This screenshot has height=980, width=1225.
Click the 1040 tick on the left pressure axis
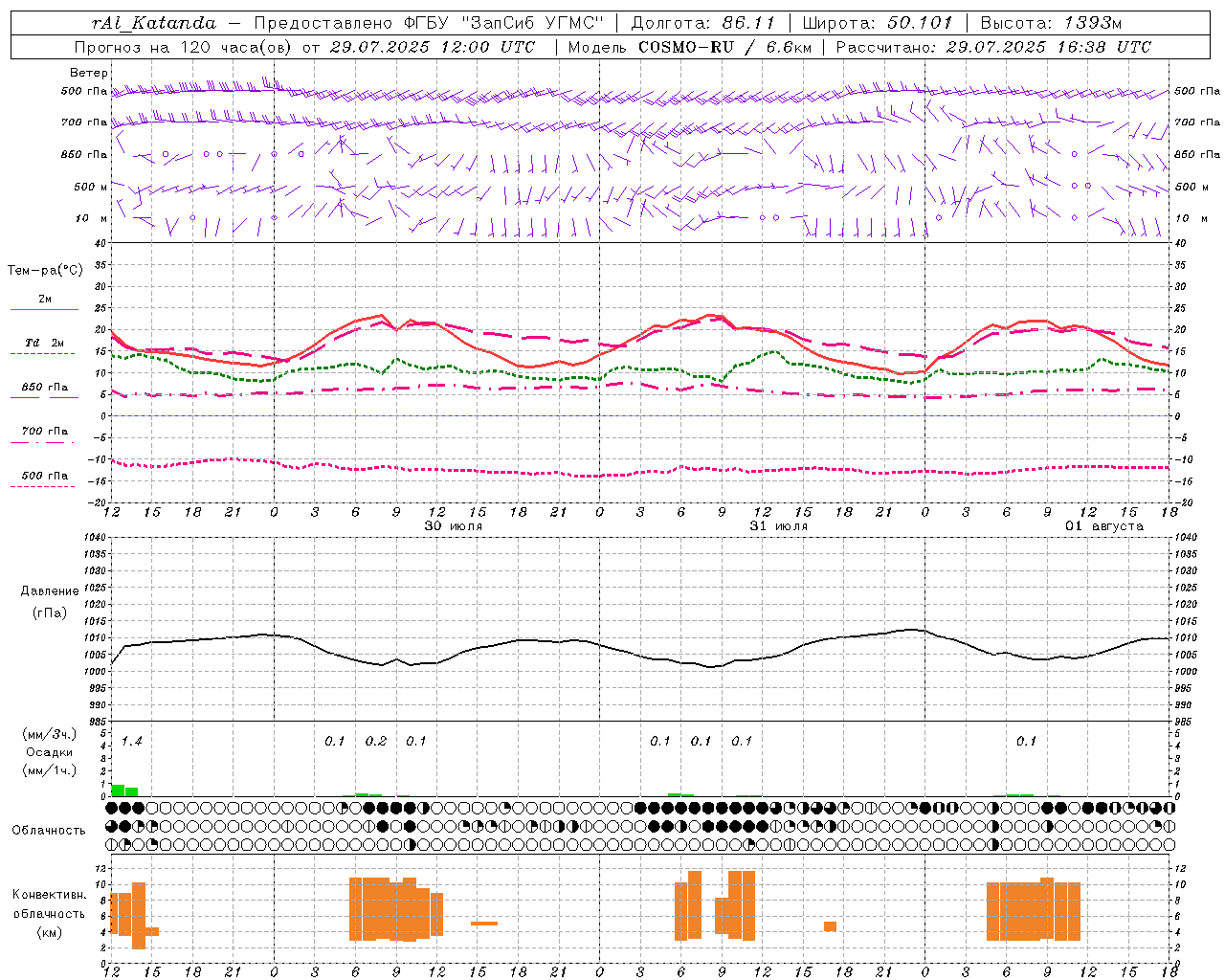[93, 538]
